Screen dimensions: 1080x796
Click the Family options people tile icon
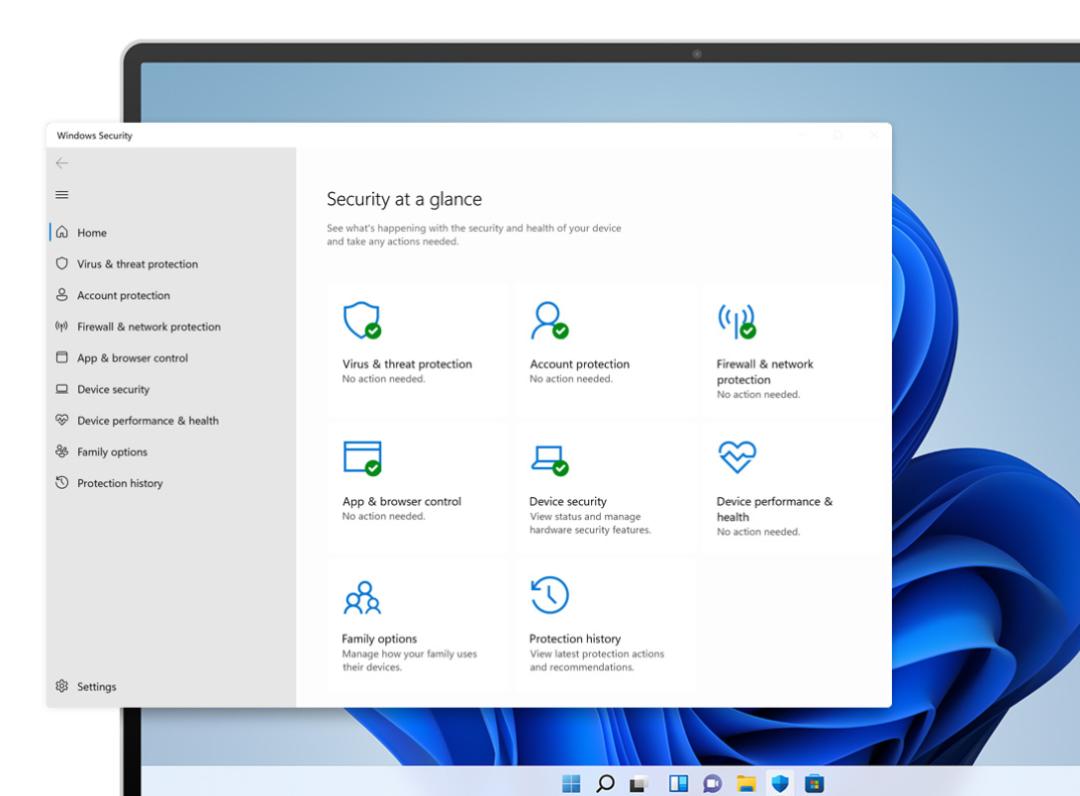(361, 597)
